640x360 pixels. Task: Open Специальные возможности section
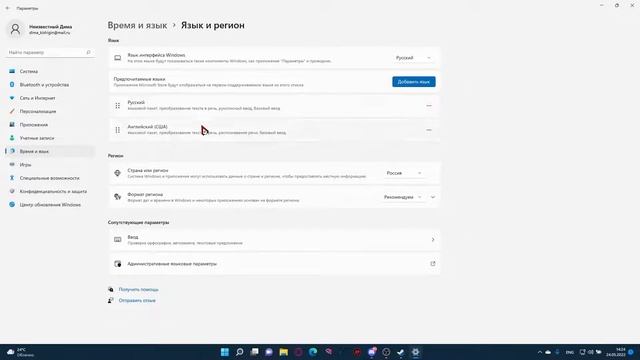[x=49, y=178]
